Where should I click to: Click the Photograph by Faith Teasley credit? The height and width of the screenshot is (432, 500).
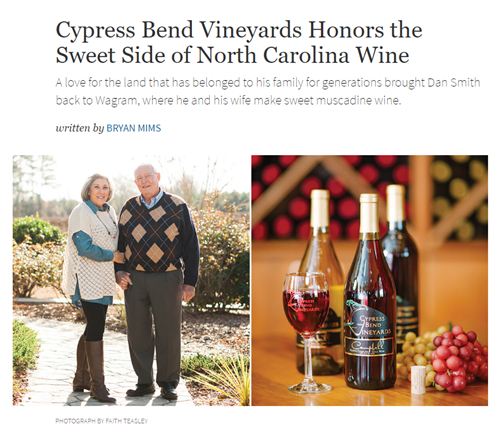(101, 421)
